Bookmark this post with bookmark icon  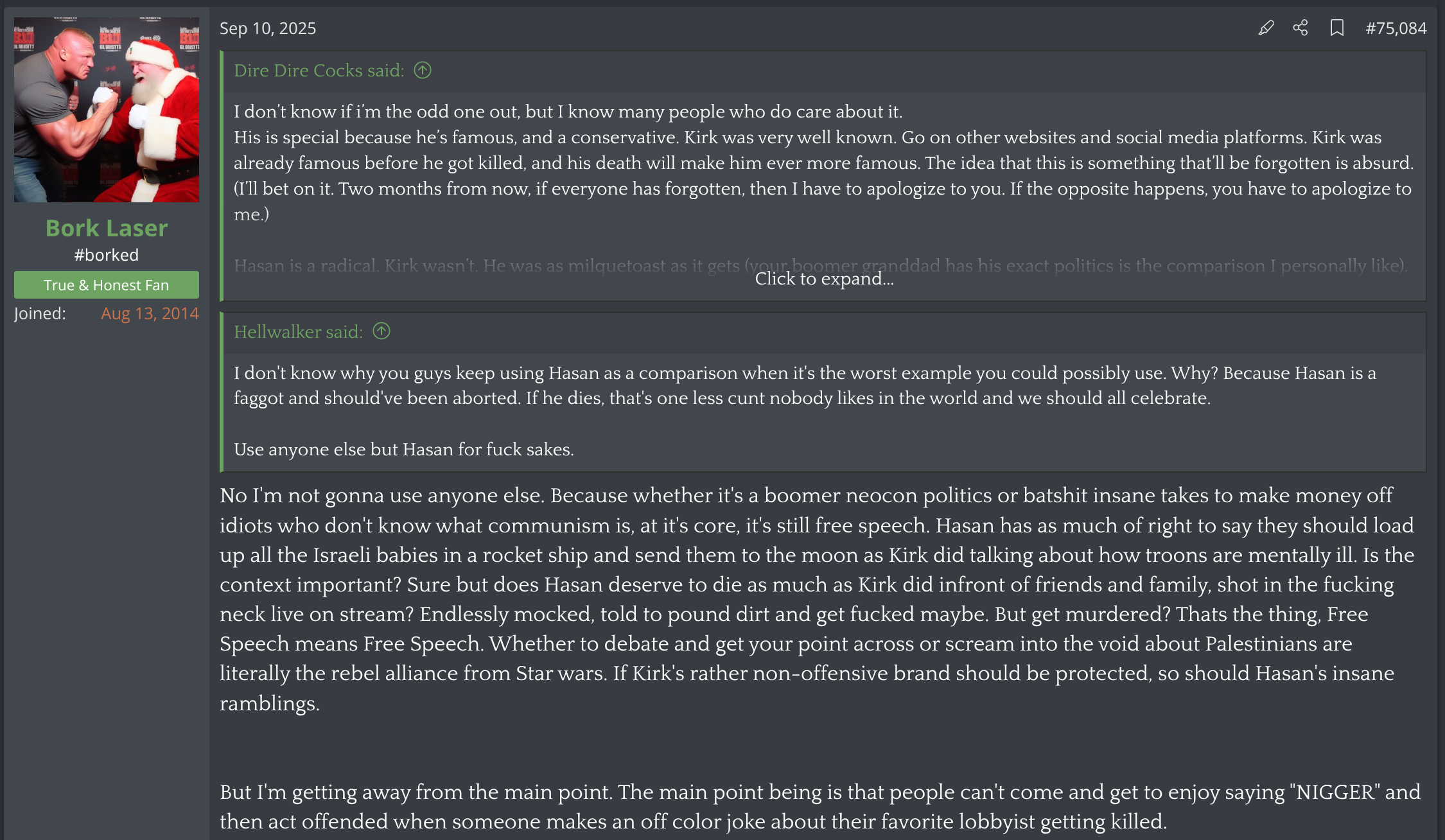pyautogui.click(x=1336, y=28)
